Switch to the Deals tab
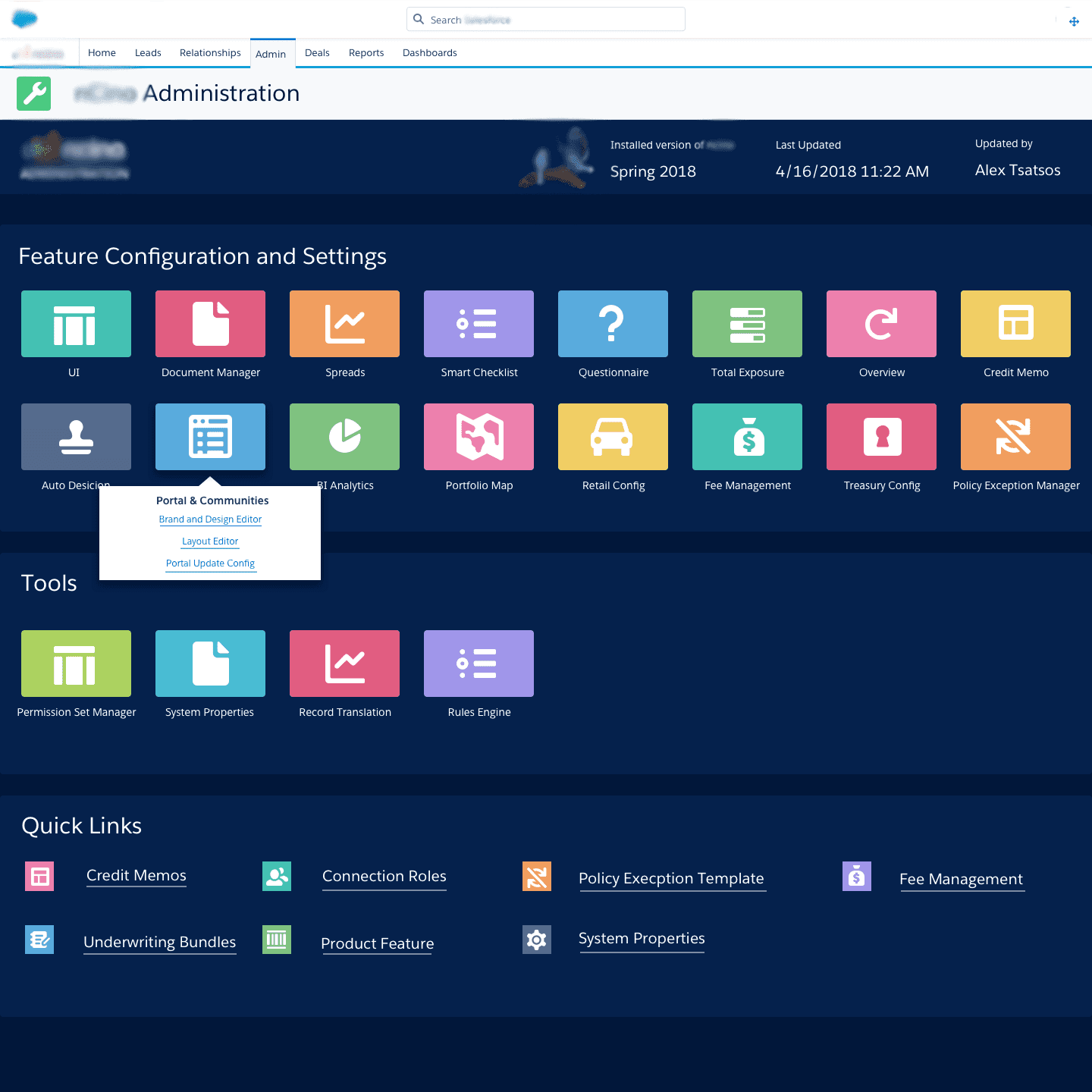The width and height of the screenshot is (1092, 1092). pos(317,53)
